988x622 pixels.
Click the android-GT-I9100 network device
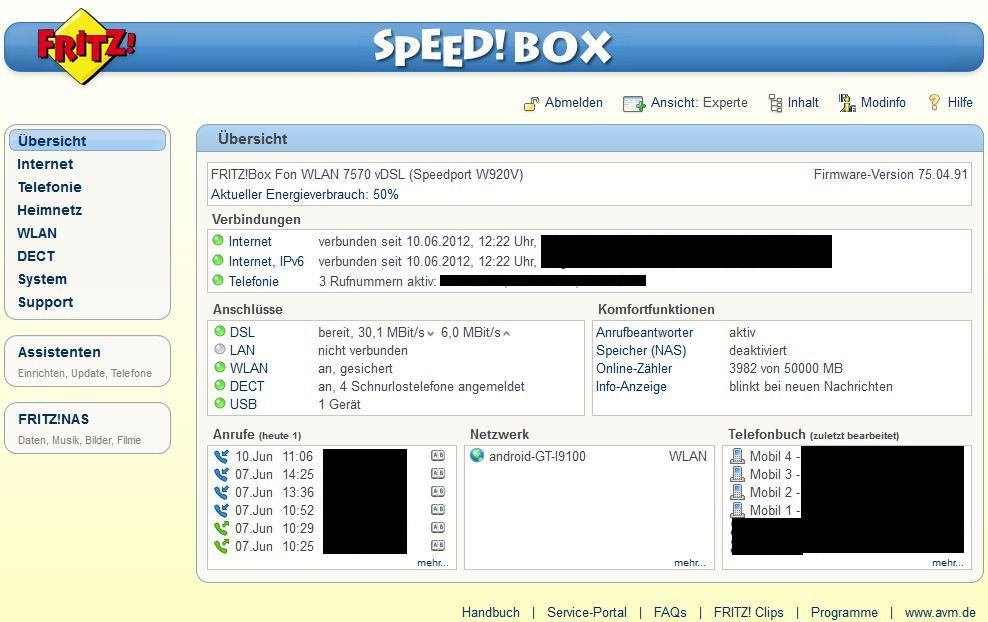pyautogui.click(x=537, y=456)
